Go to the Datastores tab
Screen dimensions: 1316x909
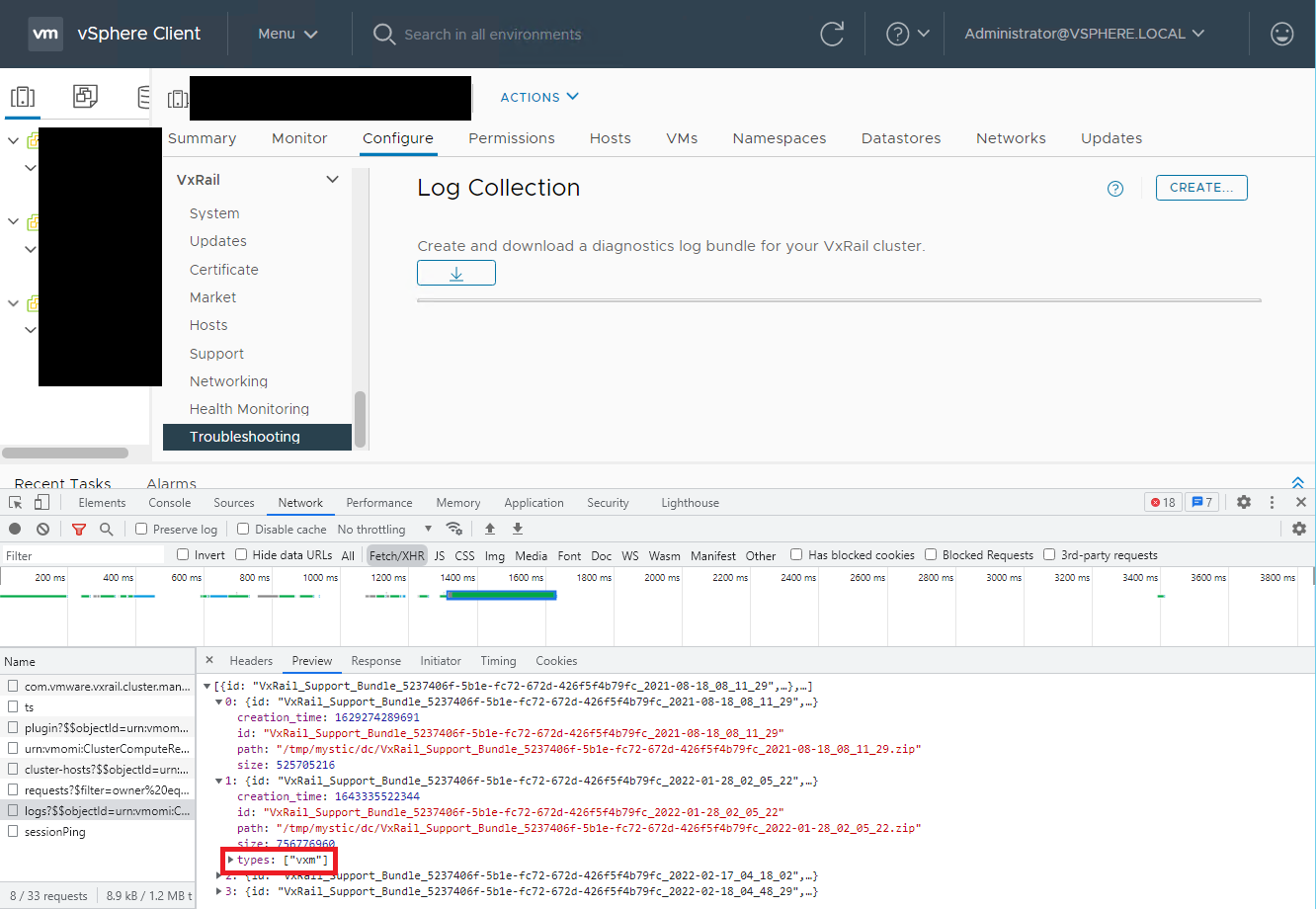(901, 138)
